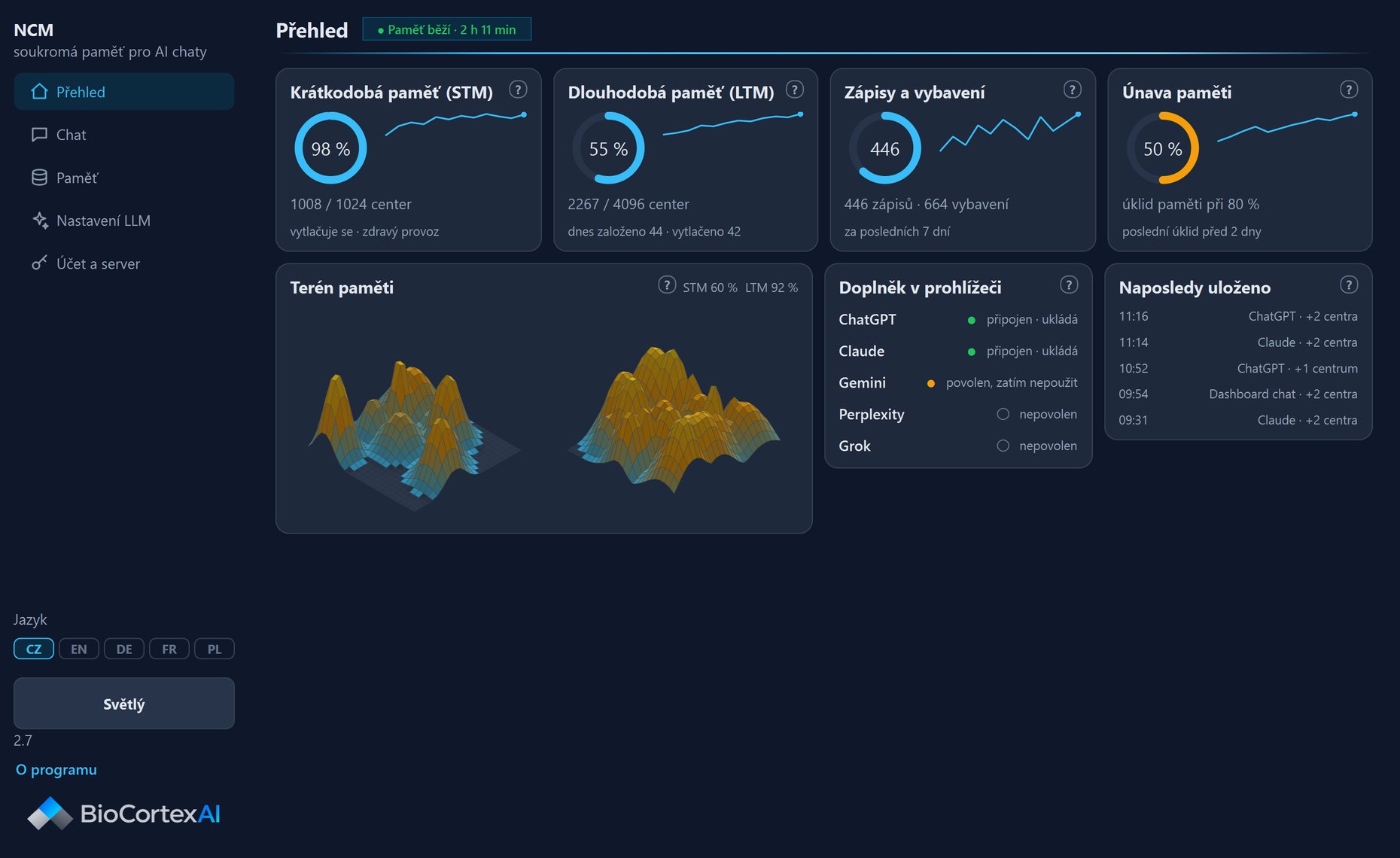The height and width of the screenshot is (858, 1400).
Task: Click the home icon beside Přehled
Action: pyautogui.click(x=39, y=92)
